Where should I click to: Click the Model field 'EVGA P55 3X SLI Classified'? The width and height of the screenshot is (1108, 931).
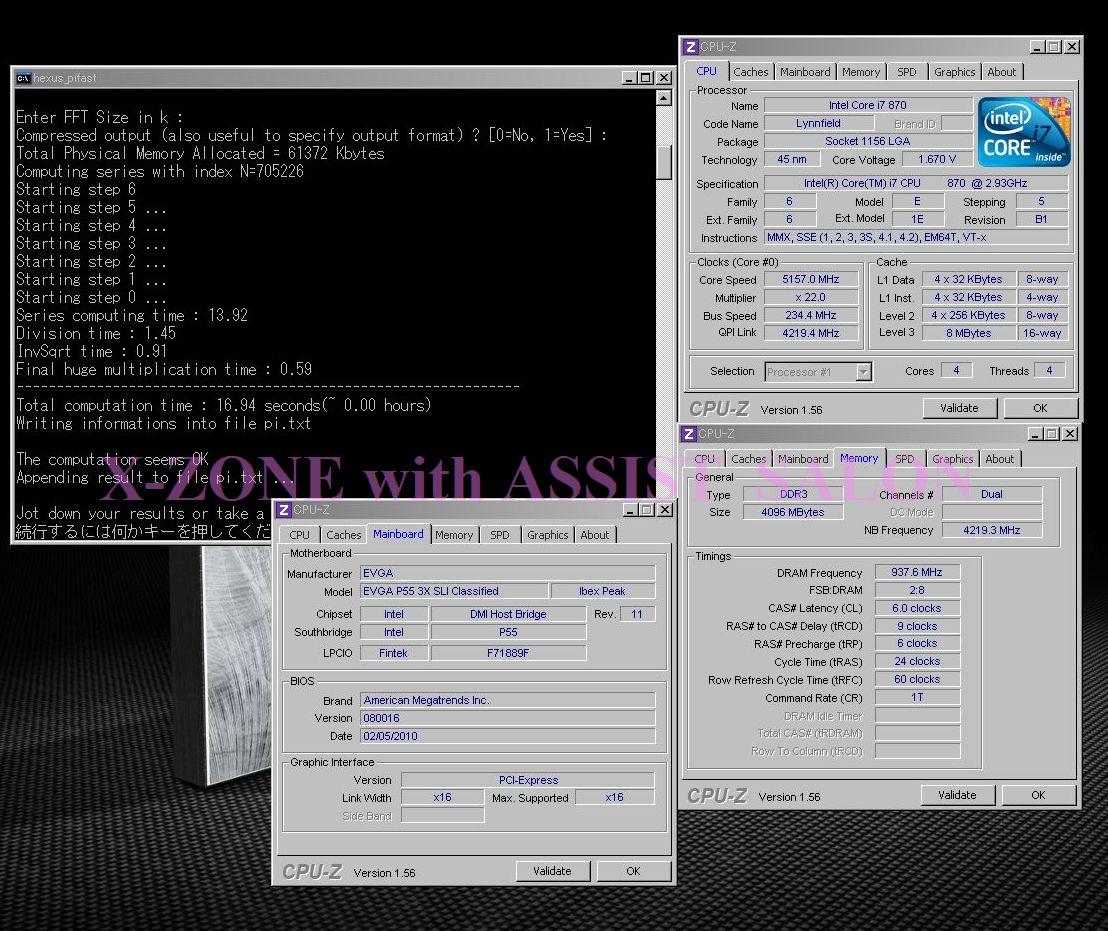point(454,591)
